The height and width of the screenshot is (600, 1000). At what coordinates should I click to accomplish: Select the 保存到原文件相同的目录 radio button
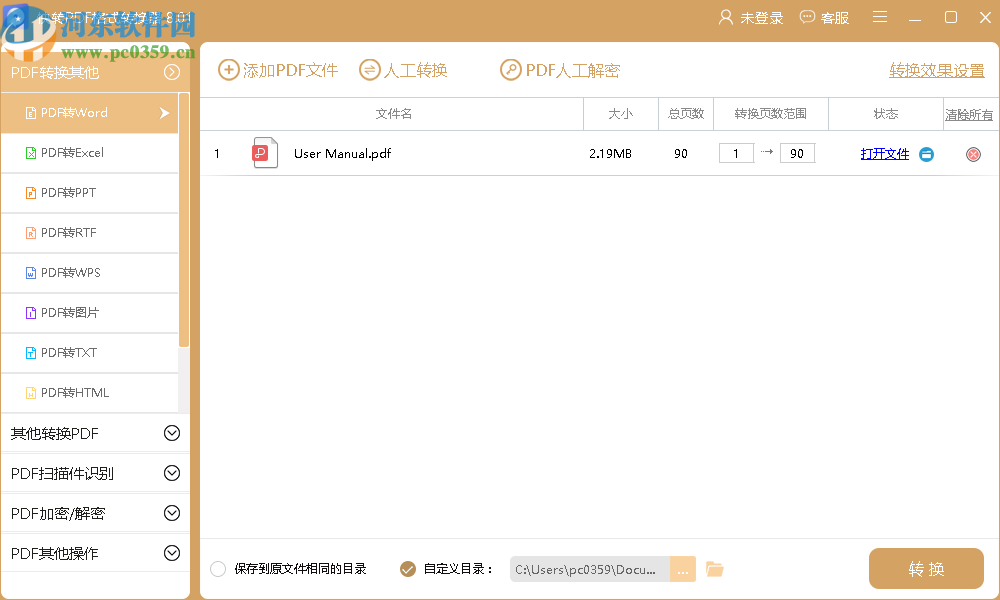click(218, 568)
